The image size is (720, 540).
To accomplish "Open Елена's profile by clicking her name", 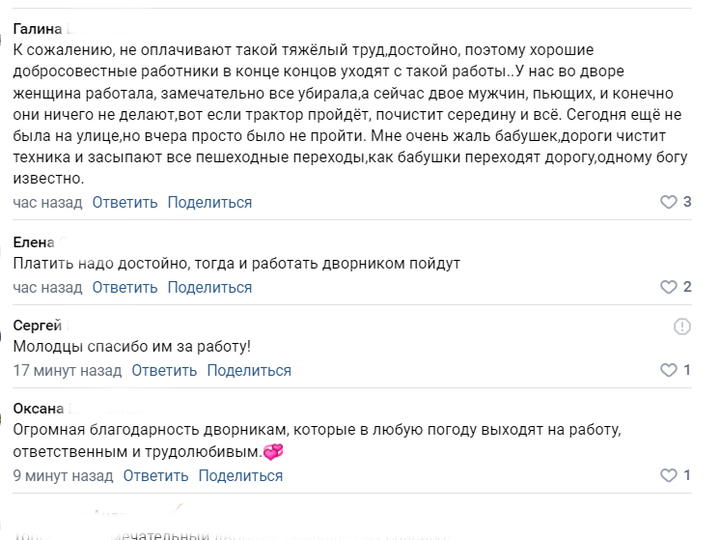I will 33,242.
